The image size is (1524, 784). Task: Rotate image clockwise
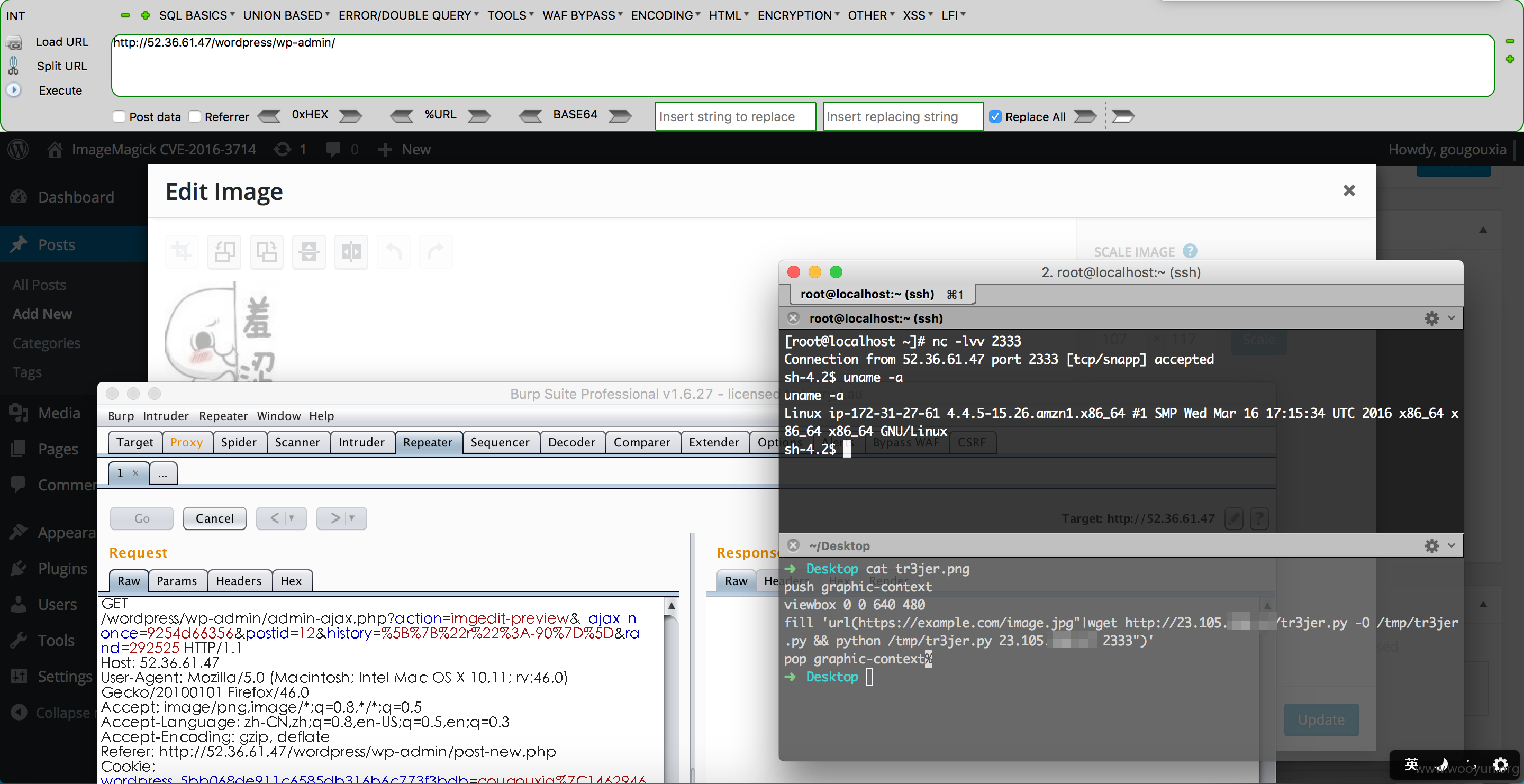pos(267,252)
